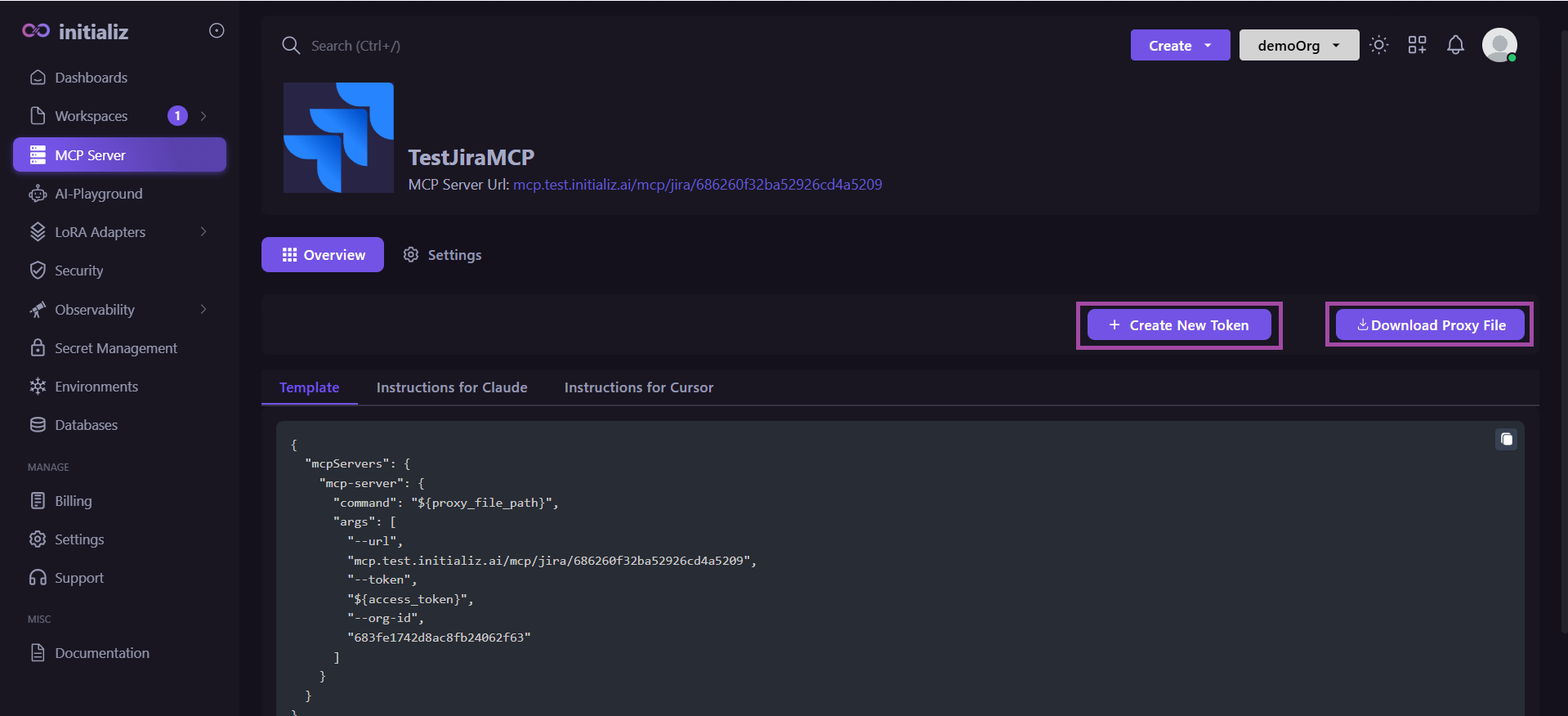Click the TestJiraMCP Jira logo thumbnail
Image resolution: width=1568 pixels, height=716 pixels.
[x=338, y=137]
